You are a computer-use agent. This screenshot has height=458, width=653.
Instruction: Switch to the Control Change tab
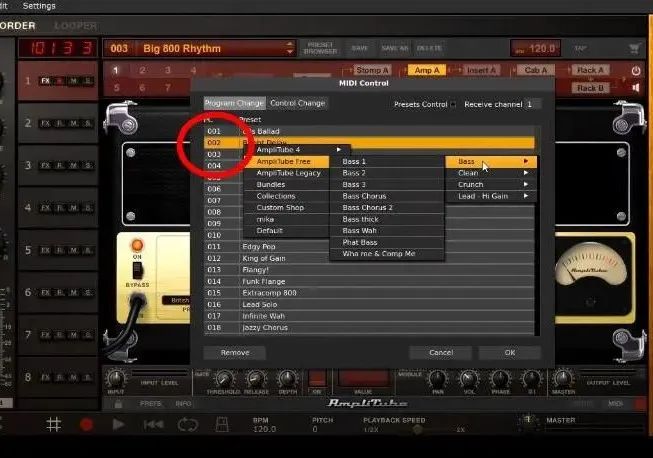pyautogui.click(x=297, y=103)
